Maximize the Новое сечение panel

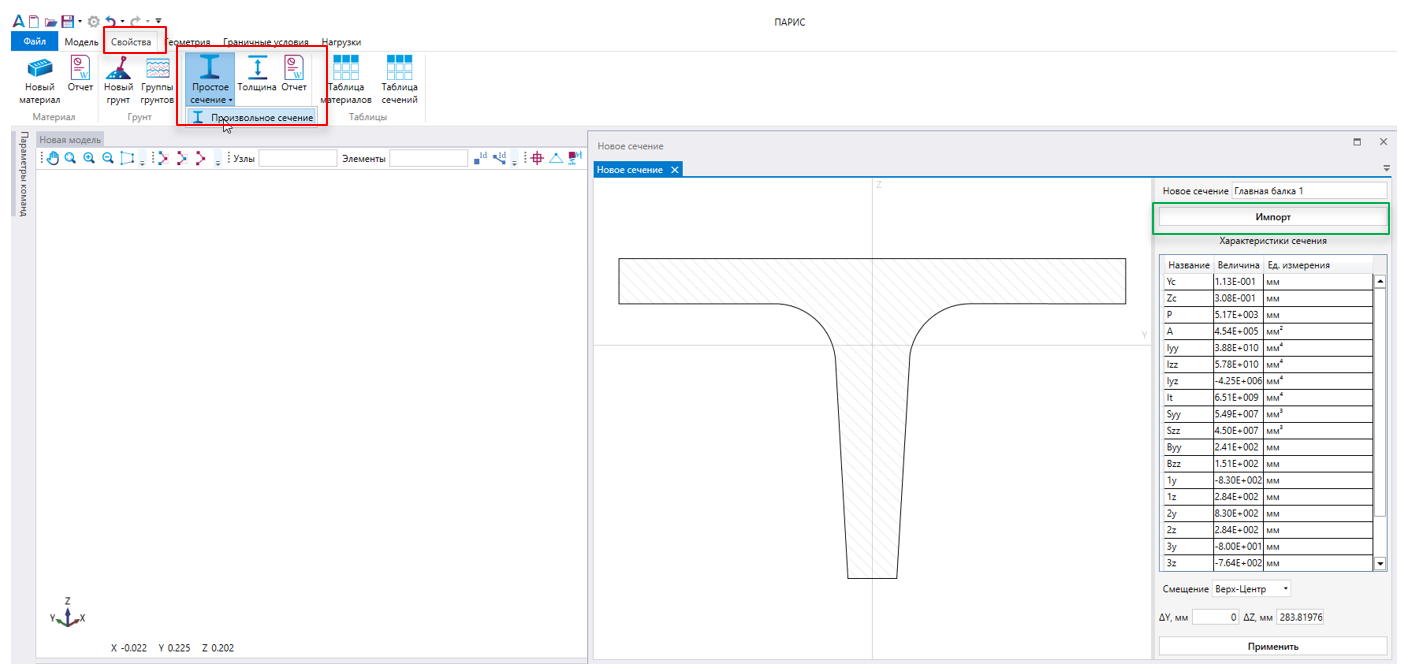[x=1357, y=143]
